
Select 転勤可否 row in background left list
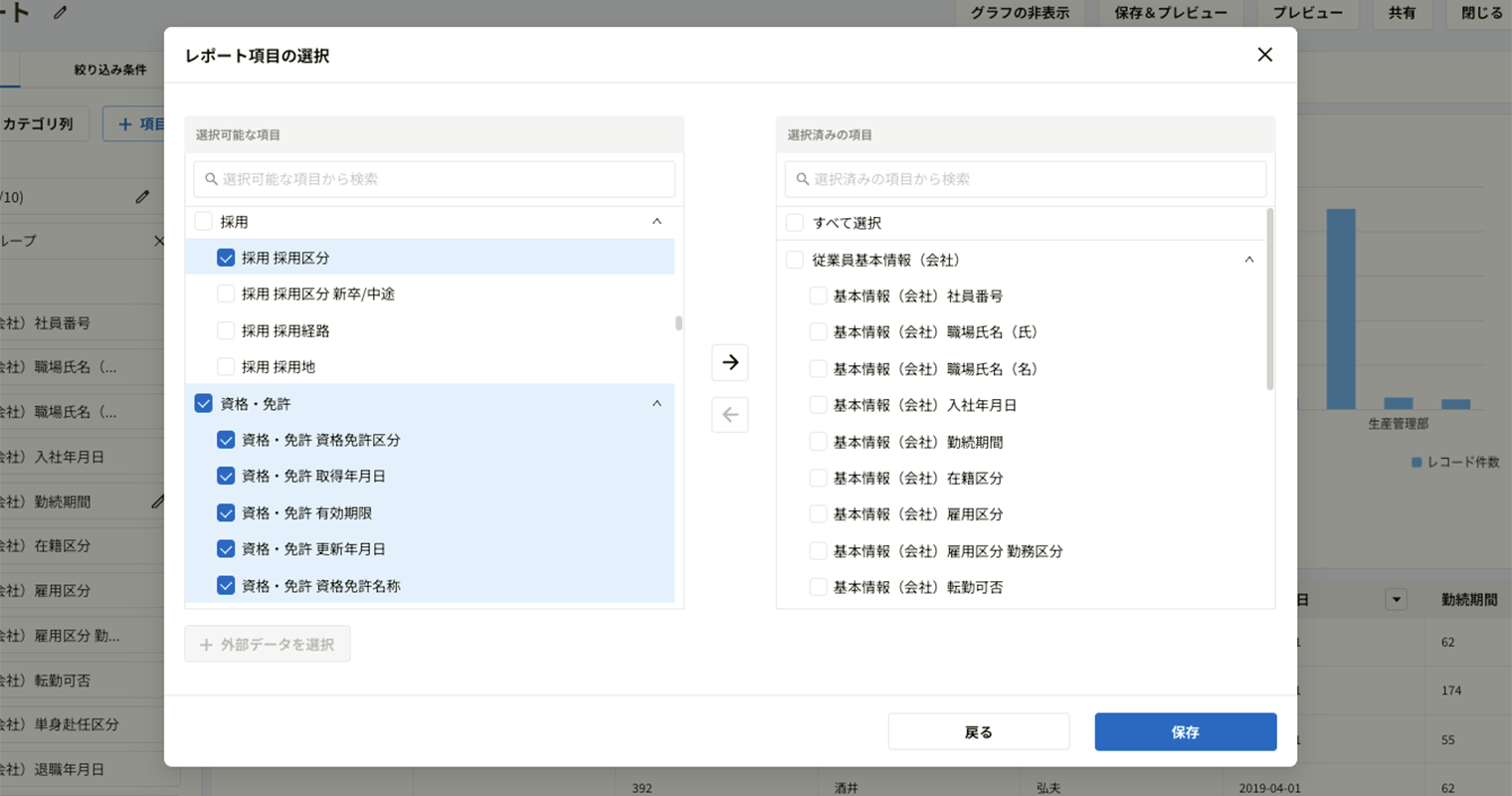(x=82, y=680)
